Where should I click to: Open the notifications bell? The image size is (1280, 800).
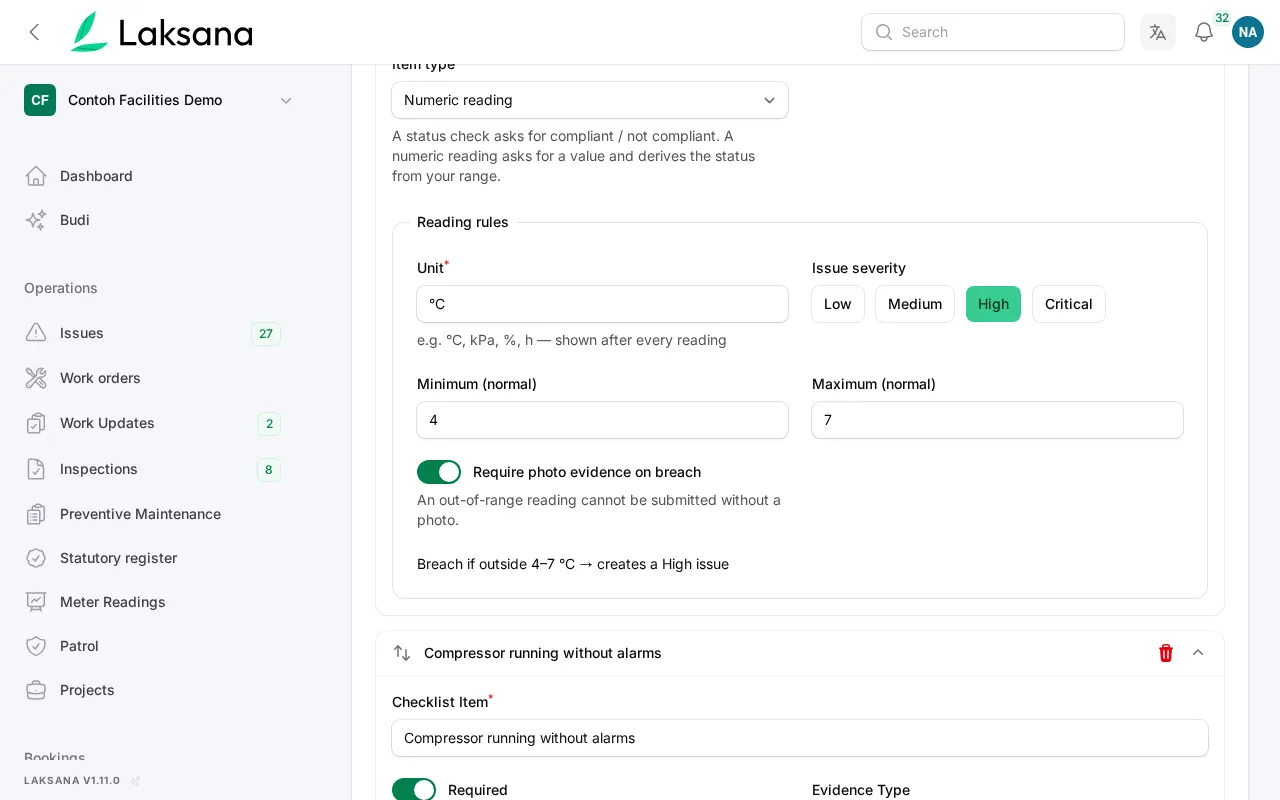tap(1204, 32)
